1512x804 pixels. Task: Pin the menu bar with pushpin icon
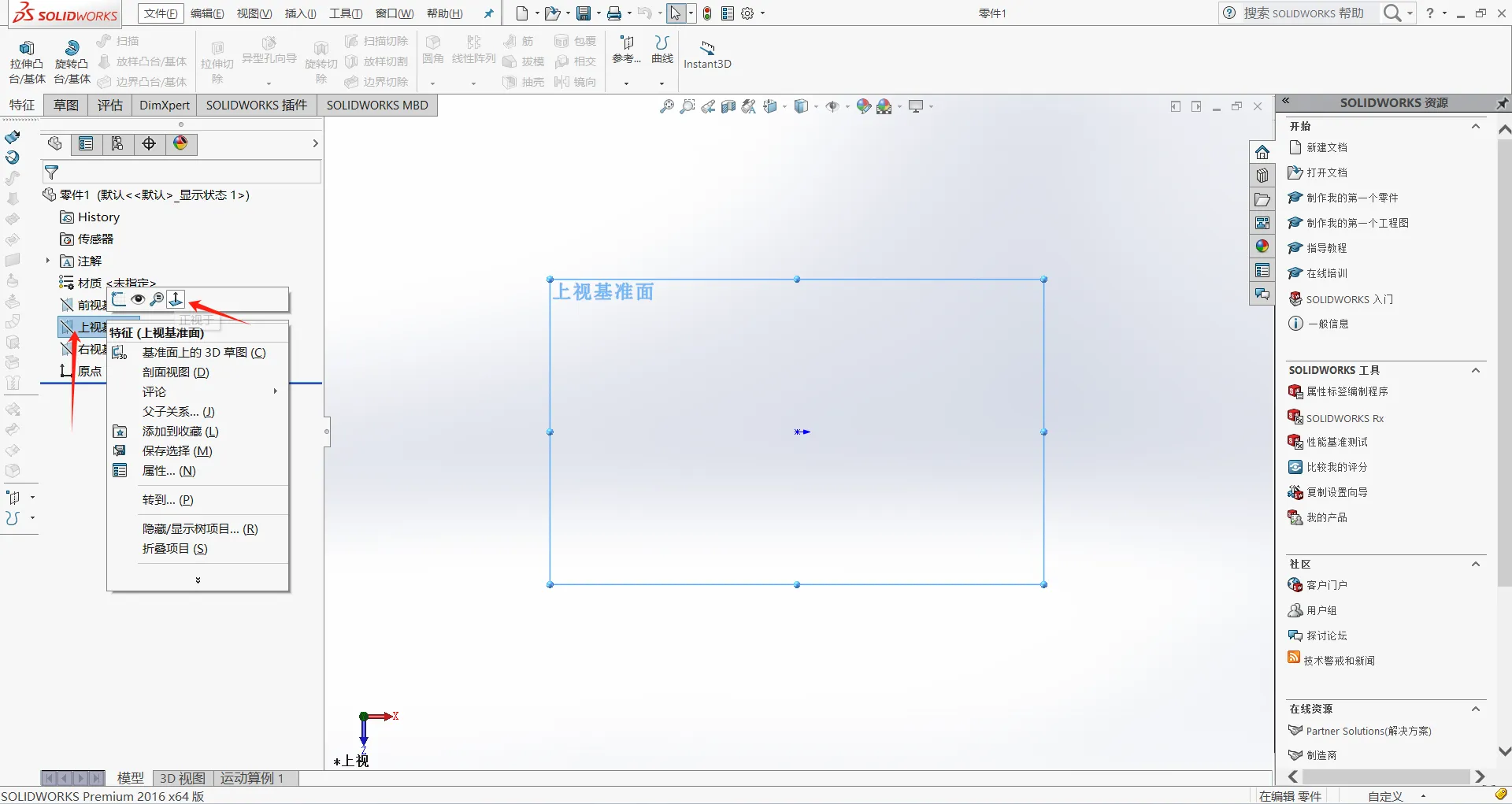click(x=488, y=13)
